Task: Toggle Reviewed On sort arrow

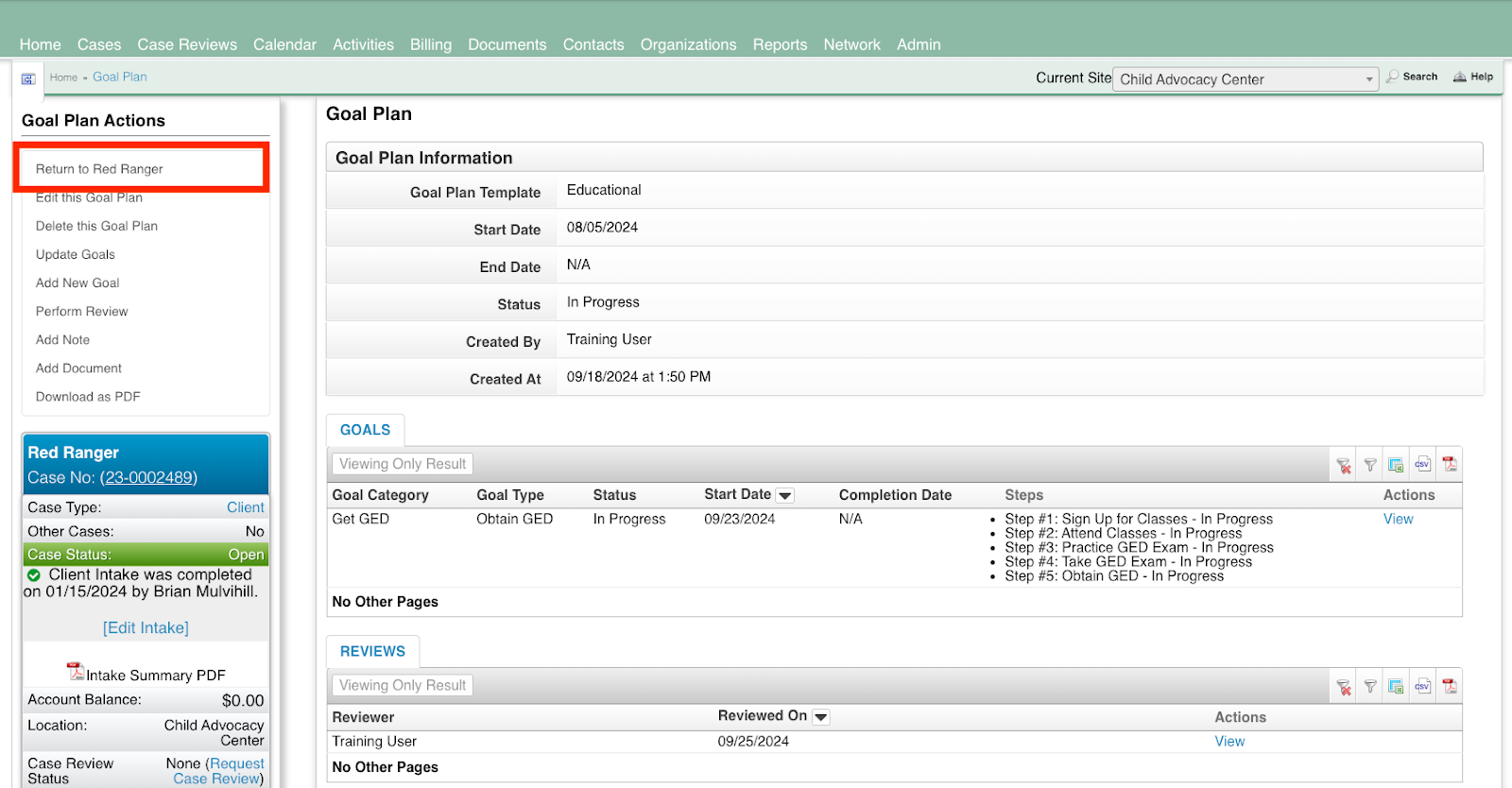Action: [821, 717]
